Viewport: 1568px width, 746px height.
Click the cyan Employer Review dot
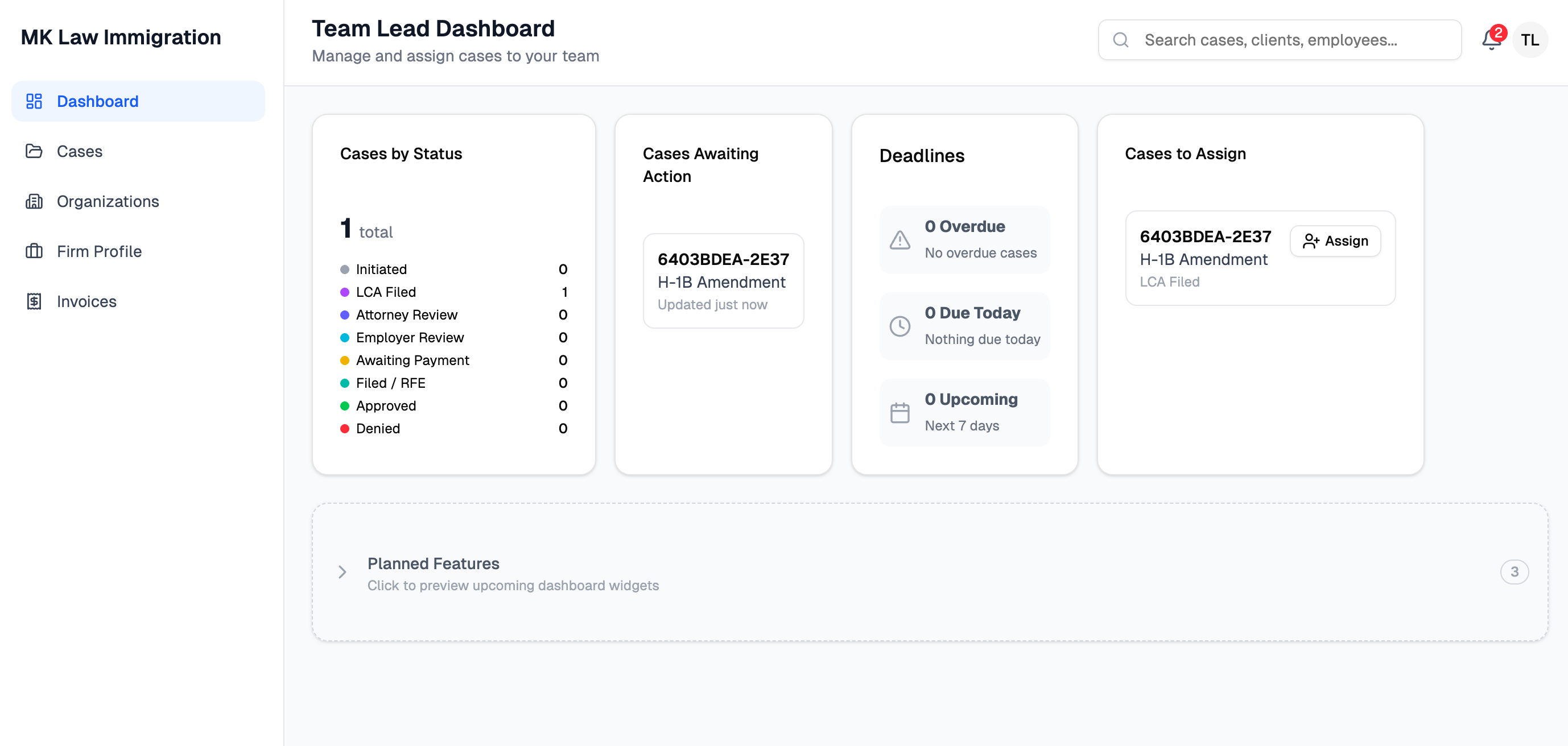345,338
